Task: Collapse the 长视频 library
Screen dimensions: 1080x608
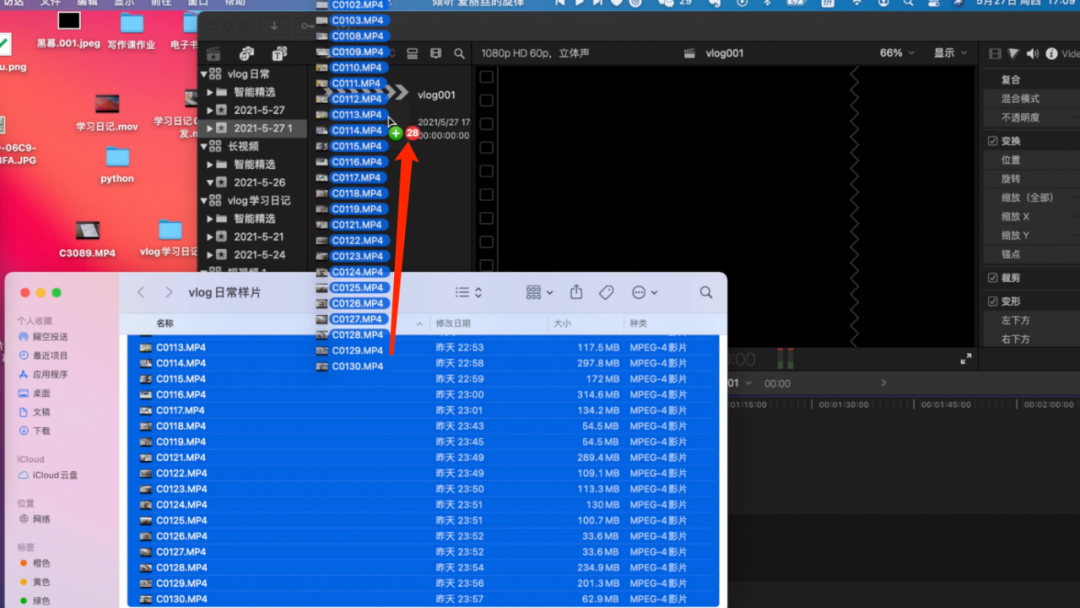Action: pyautogui.click(x=204, y=146)
